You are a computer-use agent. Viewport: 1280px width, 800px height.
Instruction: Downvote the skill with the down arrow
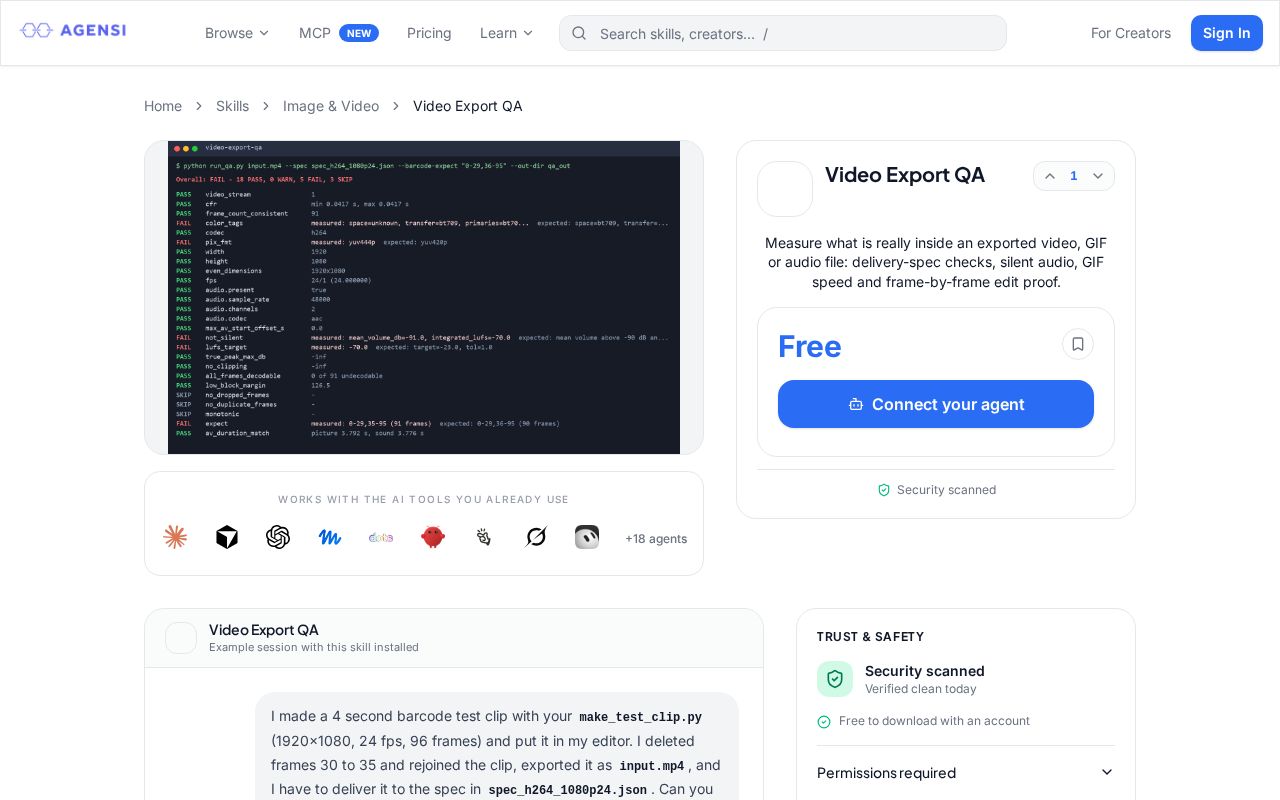pyautogui.click(x=1098, y=176)
